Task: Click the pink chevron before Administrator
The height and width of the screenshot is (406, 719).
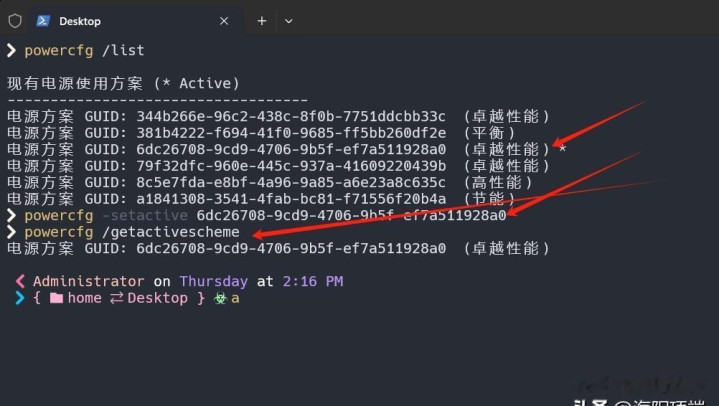Action: [x=20, y=282]
